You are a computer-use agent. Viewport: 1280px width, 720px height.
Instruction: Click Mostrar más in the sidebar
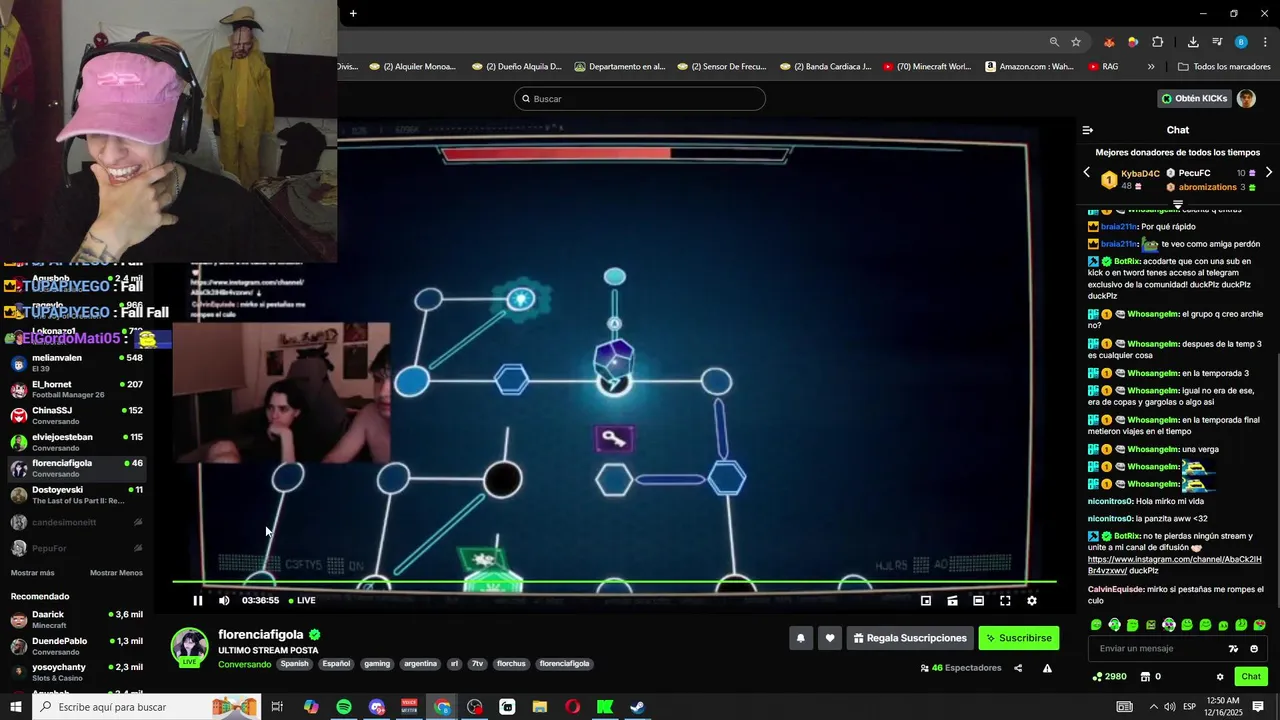tap(33, 573)
